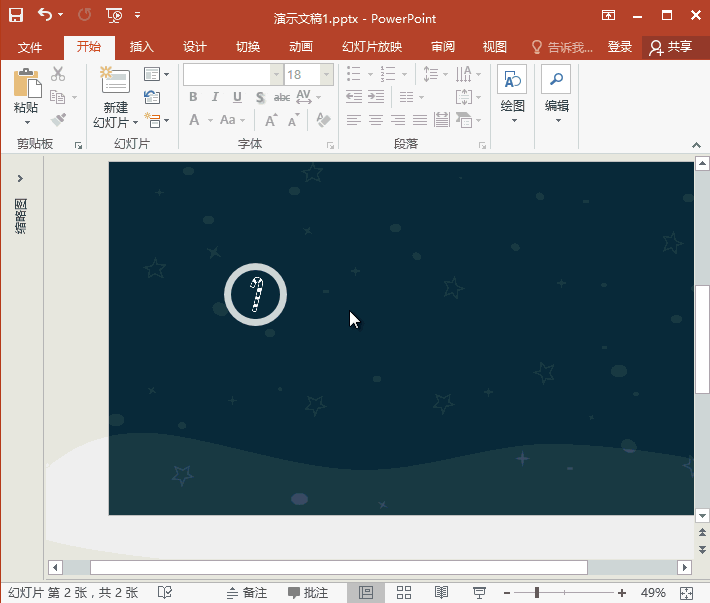The image size is (710, 603).
Task: Toggle Italic text formatting
Action: click(216, 97)
